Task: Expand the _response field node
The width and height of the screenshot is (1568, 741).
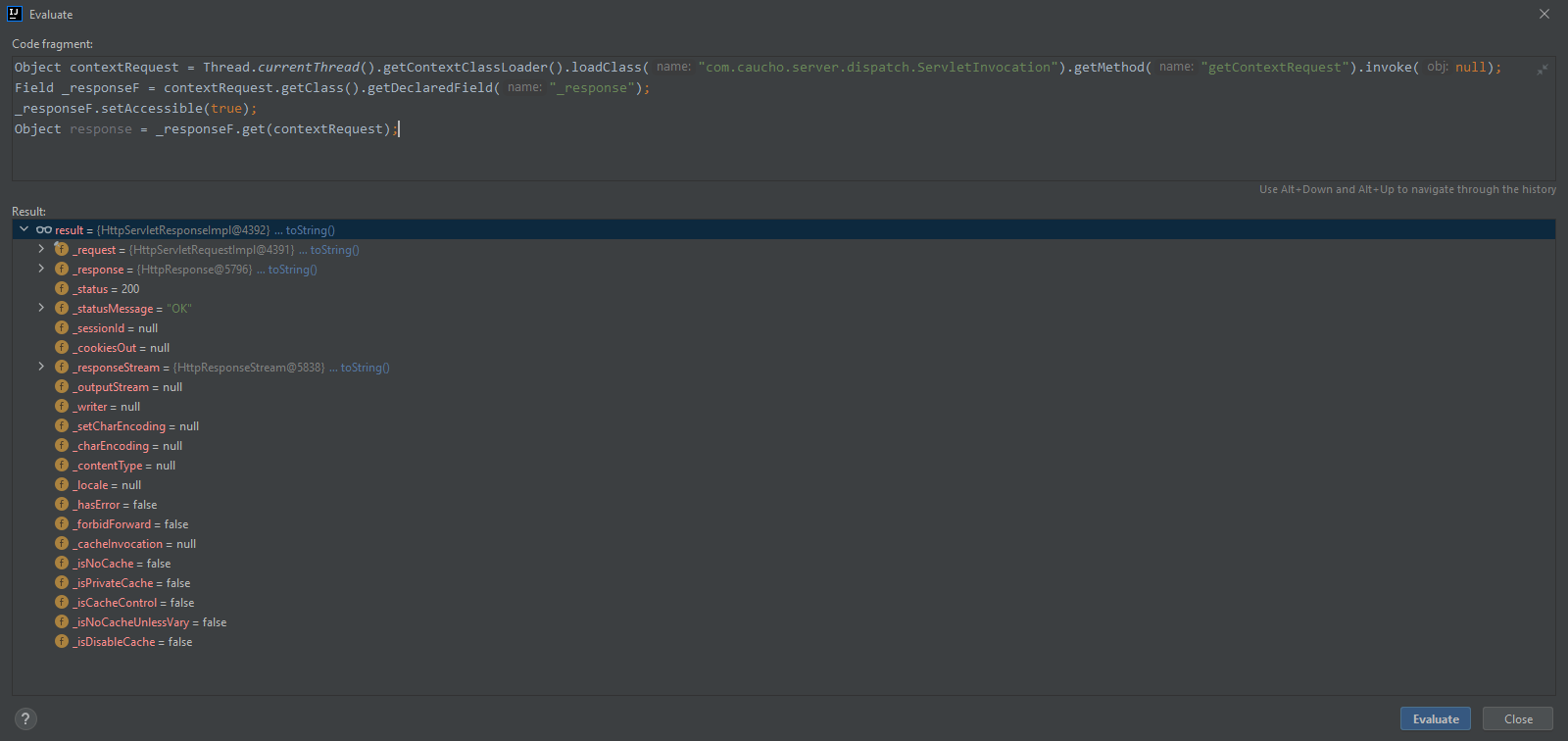Action: point(41,269)
